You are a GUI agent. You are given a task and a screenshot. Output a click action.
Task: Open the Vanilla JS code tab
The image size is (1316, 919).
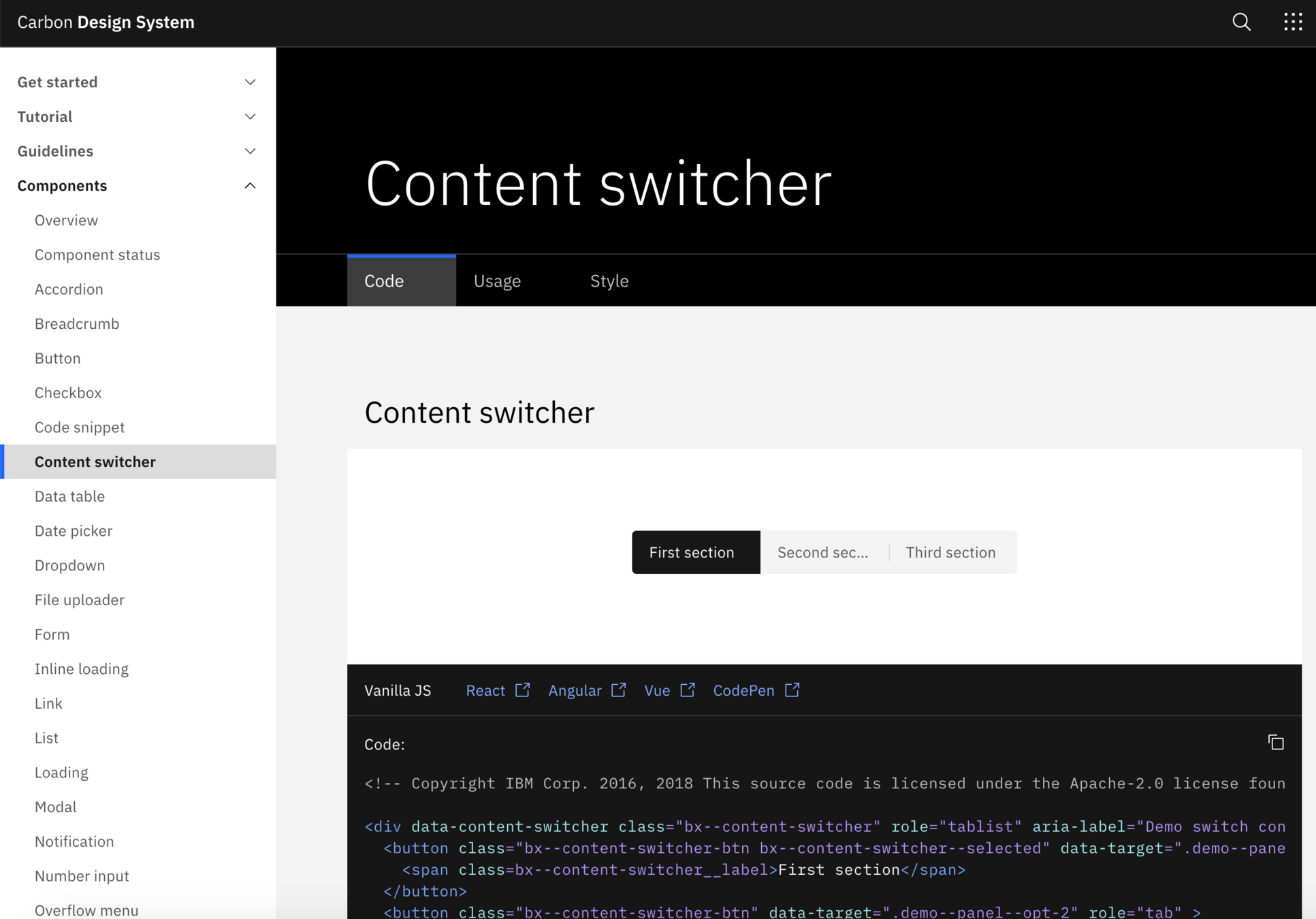click(398, 690)
